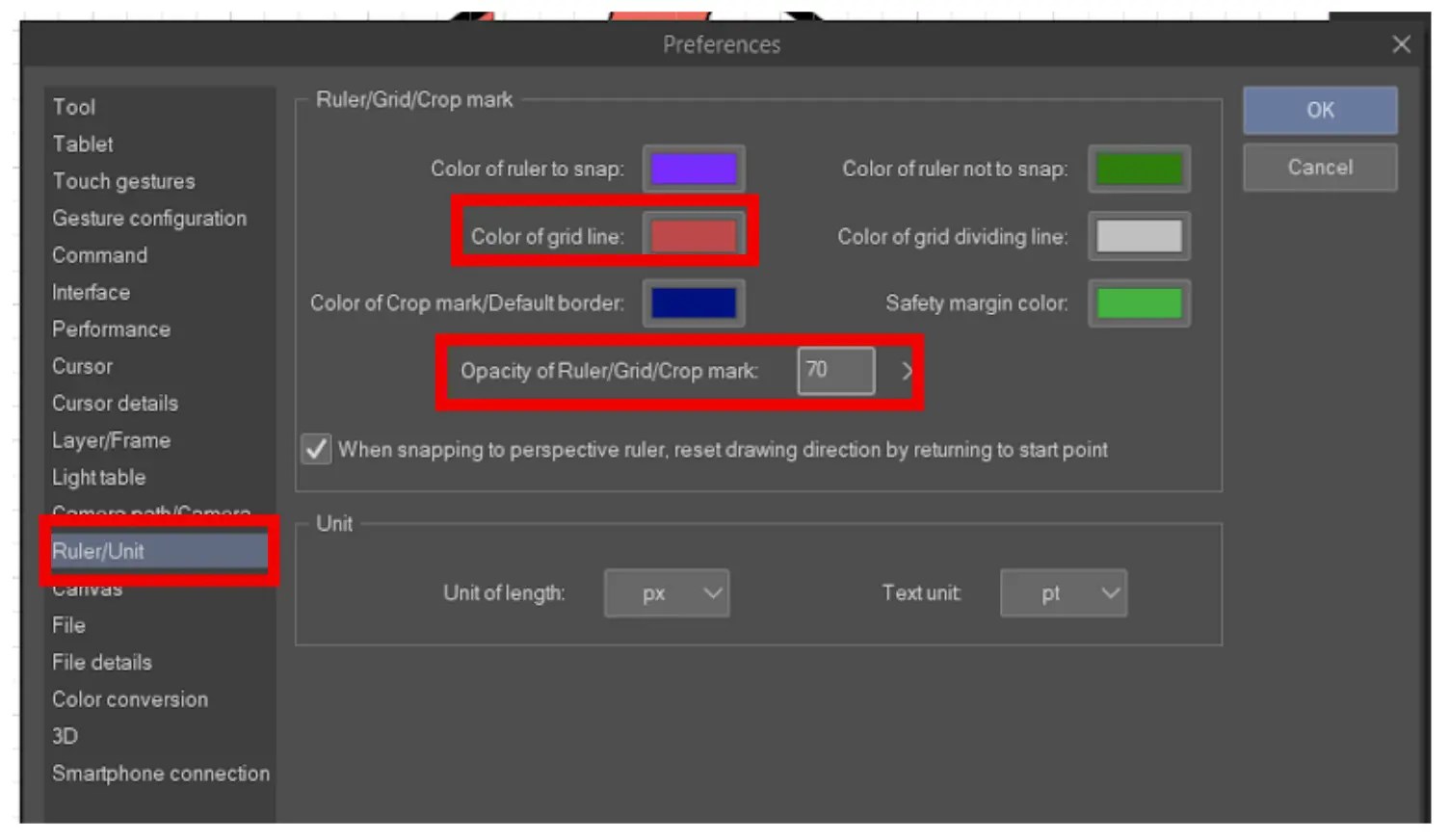Disable resetting drawing direction when snapping to perspective ruler
The image size is (1449, 840).
pos(315,449)
